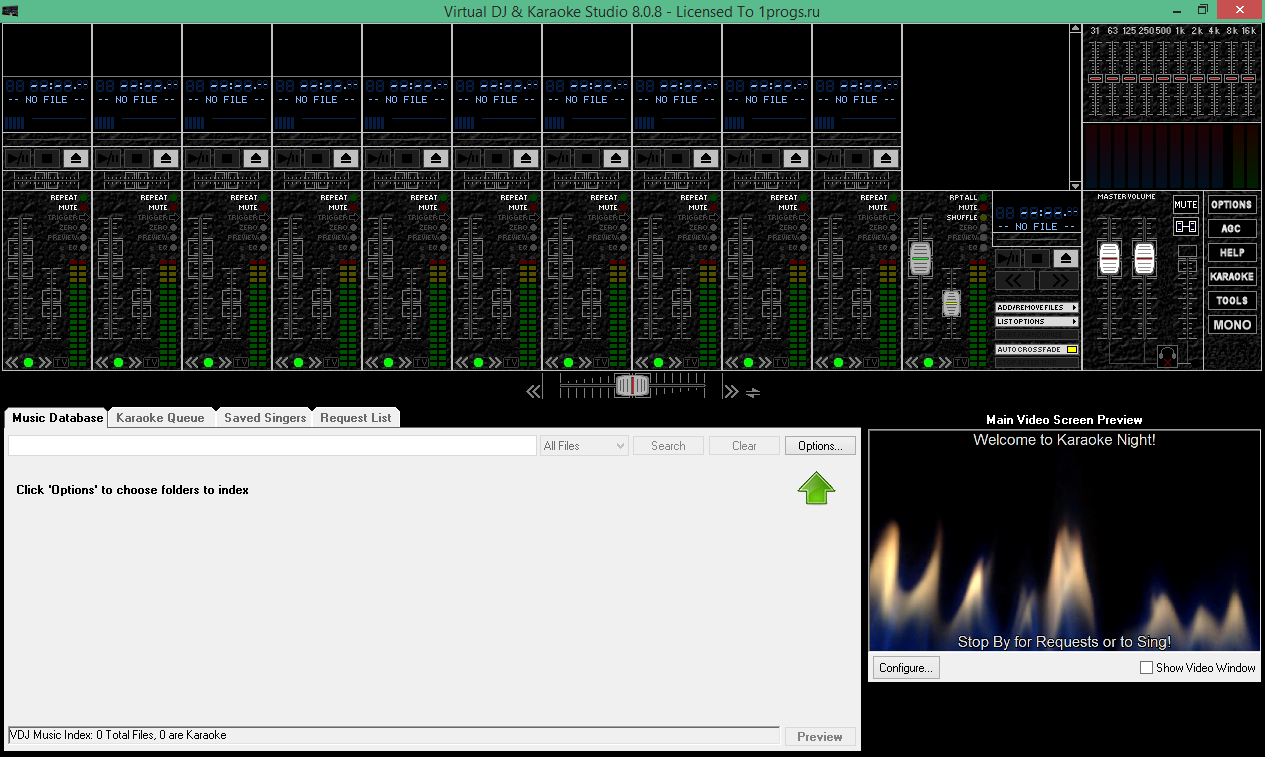1265x757 pixels.
Task: Click the left double-arrow beside main crossfader
Action: pos(534,391)
